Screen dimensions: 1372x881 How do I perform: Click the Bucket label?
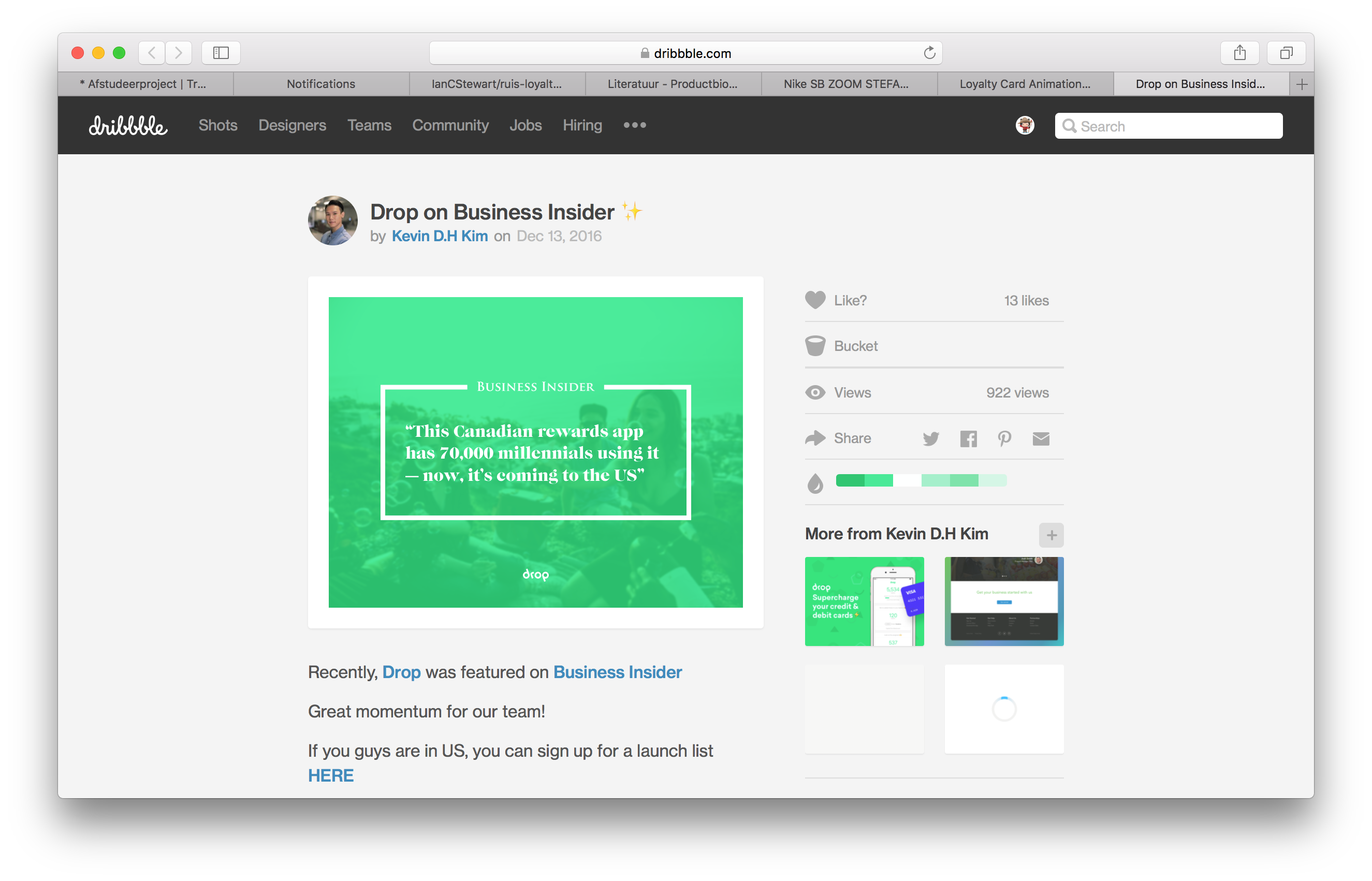pos(855,346)
